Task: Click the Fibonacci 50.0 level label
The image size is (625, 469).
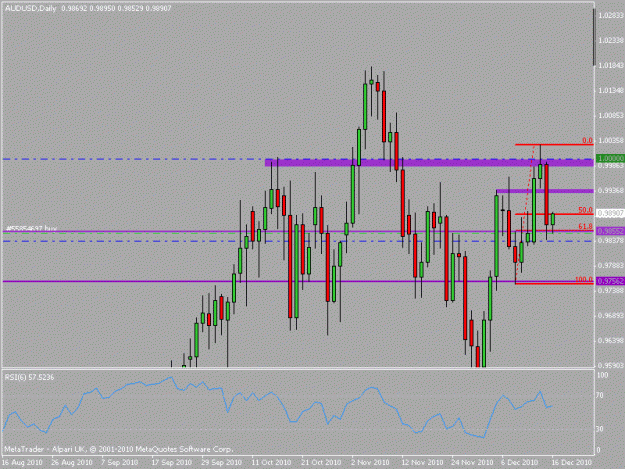Action: tap(586, 210)
